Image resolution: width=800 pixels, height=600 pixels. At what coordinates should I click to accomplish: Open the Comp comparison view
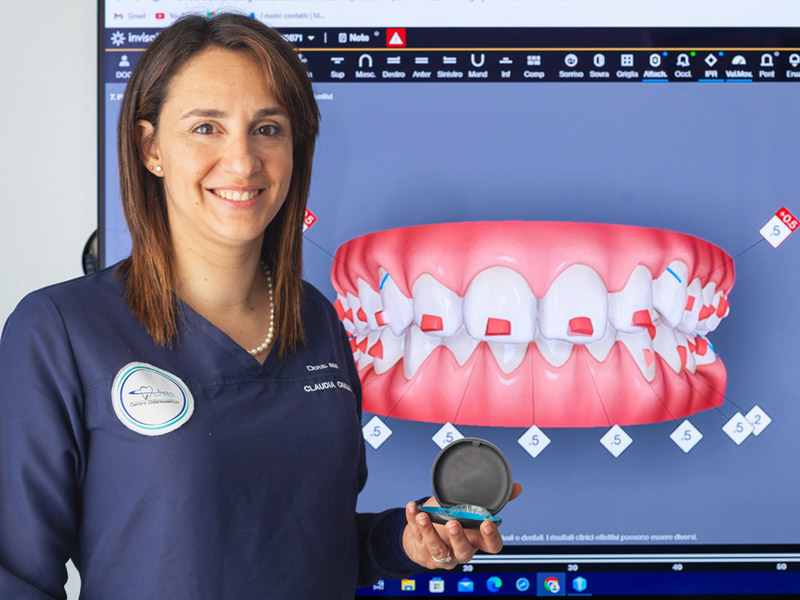pos(534,66)
